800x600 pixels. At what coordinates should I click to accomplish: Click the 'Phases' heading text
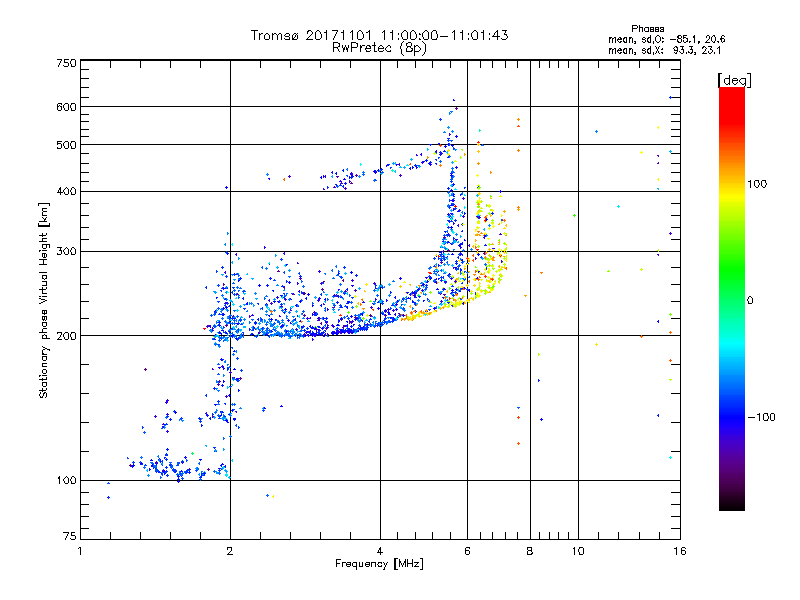647,29
